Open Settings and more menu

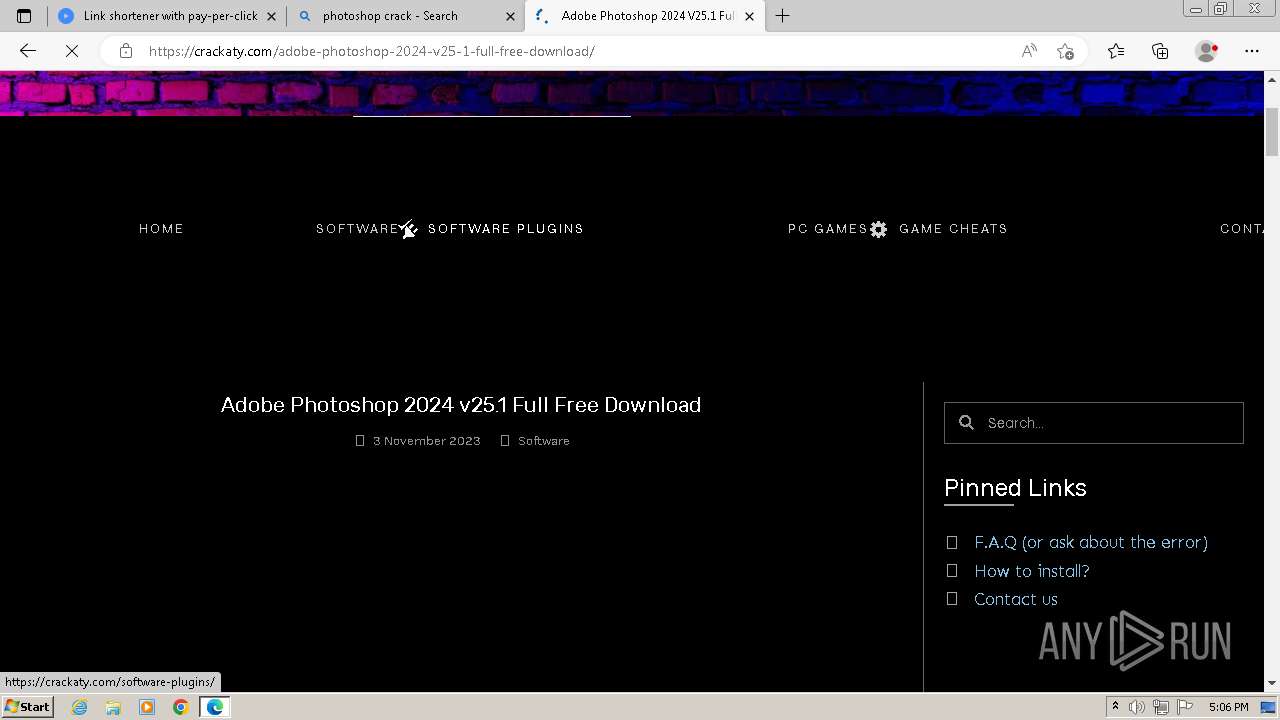pyautogui.click(x=1252, y=51)
